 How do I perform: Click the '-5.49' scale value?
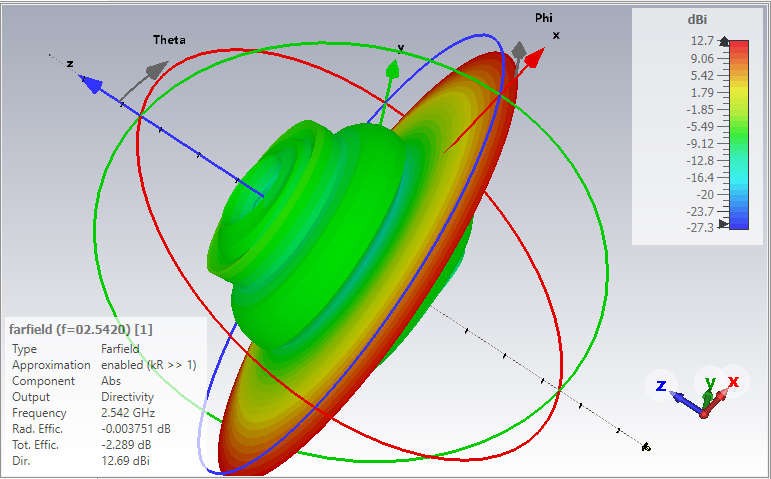[700, 126]
